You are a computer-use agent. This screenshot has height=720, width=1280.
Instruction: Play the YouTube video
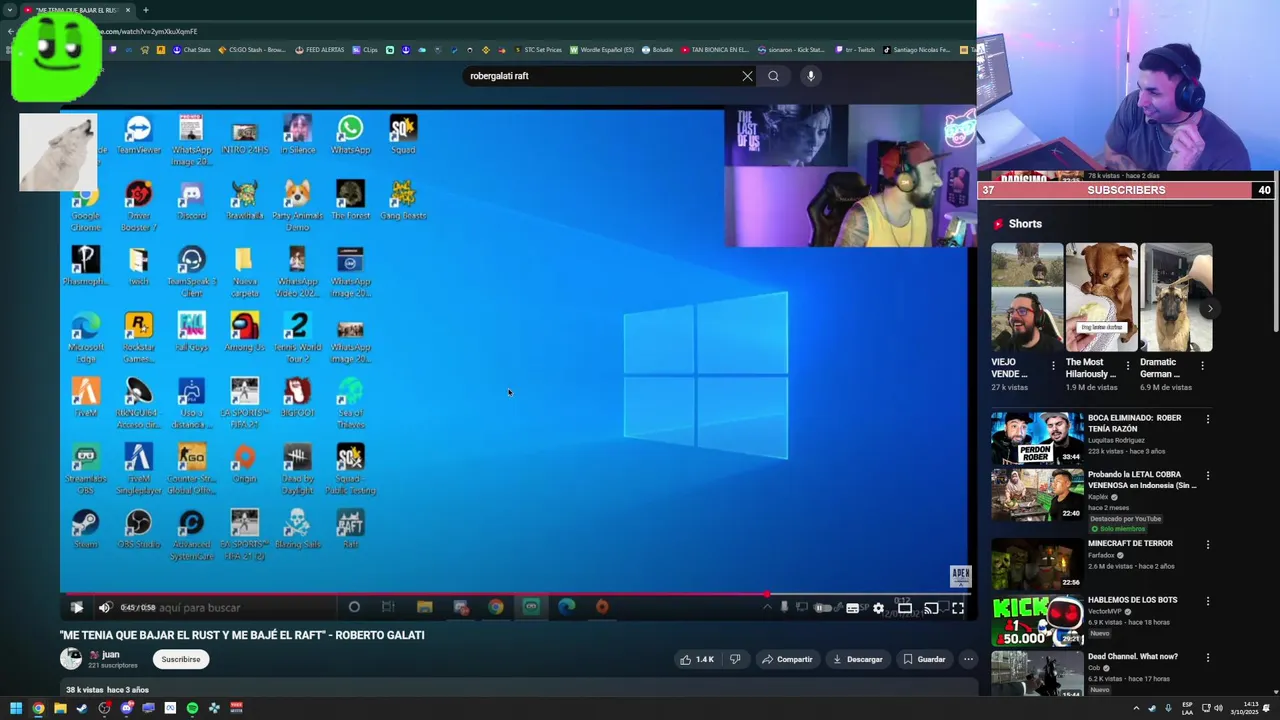[77, 607]
